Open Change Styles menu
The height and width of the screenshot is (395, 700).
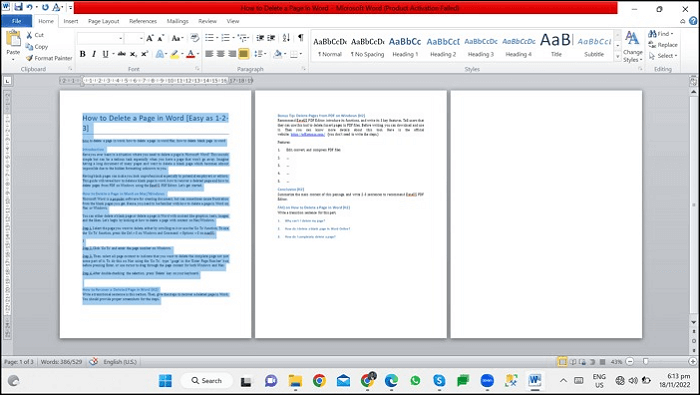click(x=632, y=47)
